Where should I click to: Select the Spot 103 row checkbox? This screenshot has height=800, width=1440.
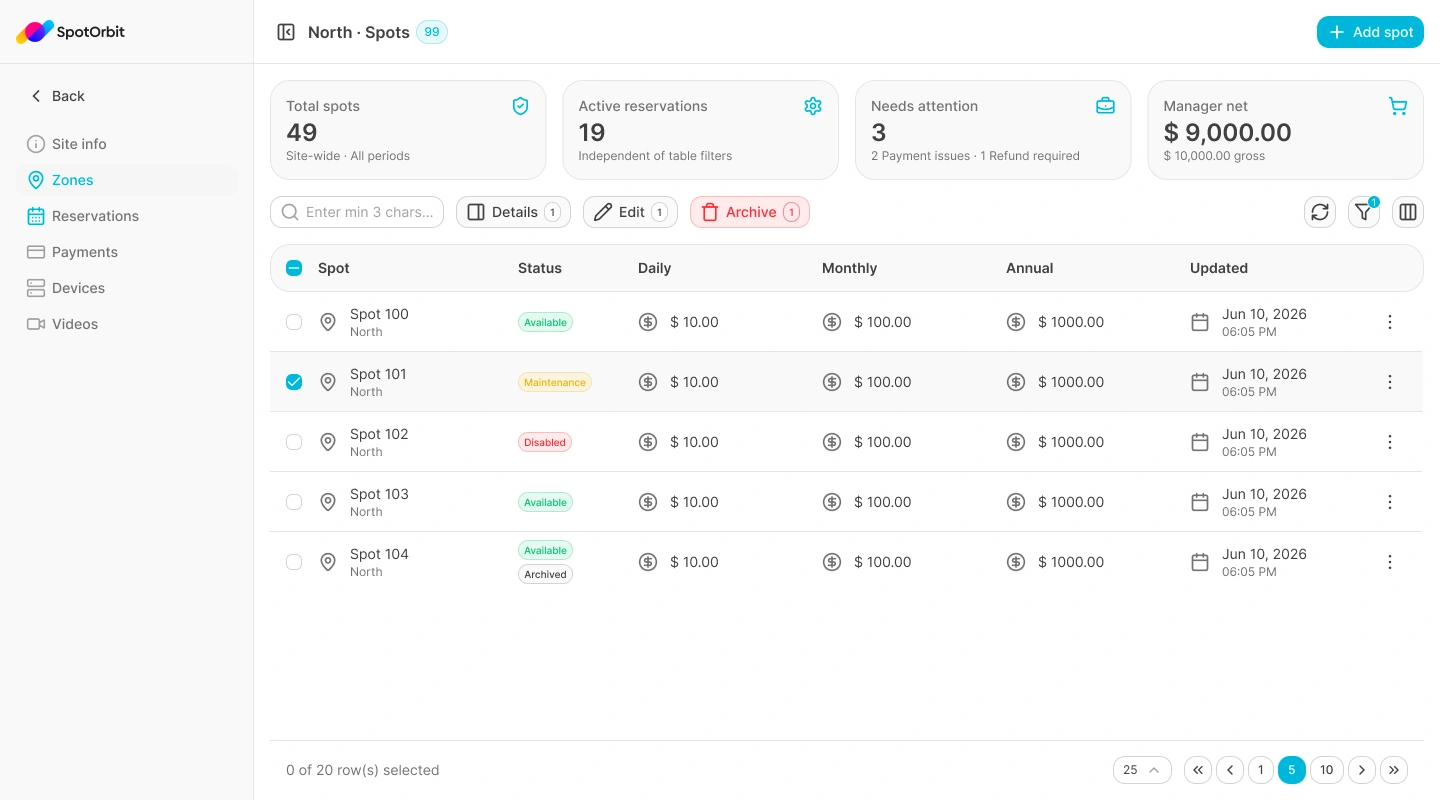point(294,502)
